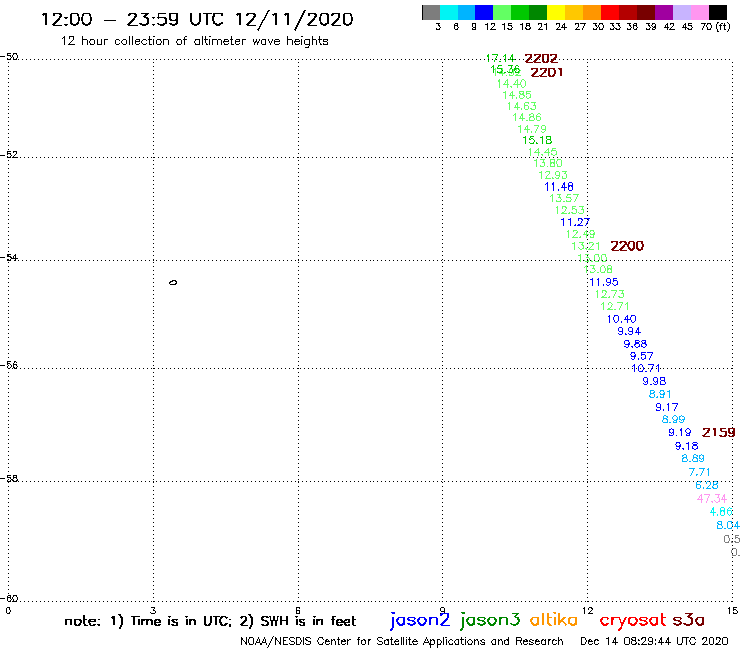Screen dimensions: 740x650
Task: Click the yellow swatch in the color legend
Action: [556, 12]
